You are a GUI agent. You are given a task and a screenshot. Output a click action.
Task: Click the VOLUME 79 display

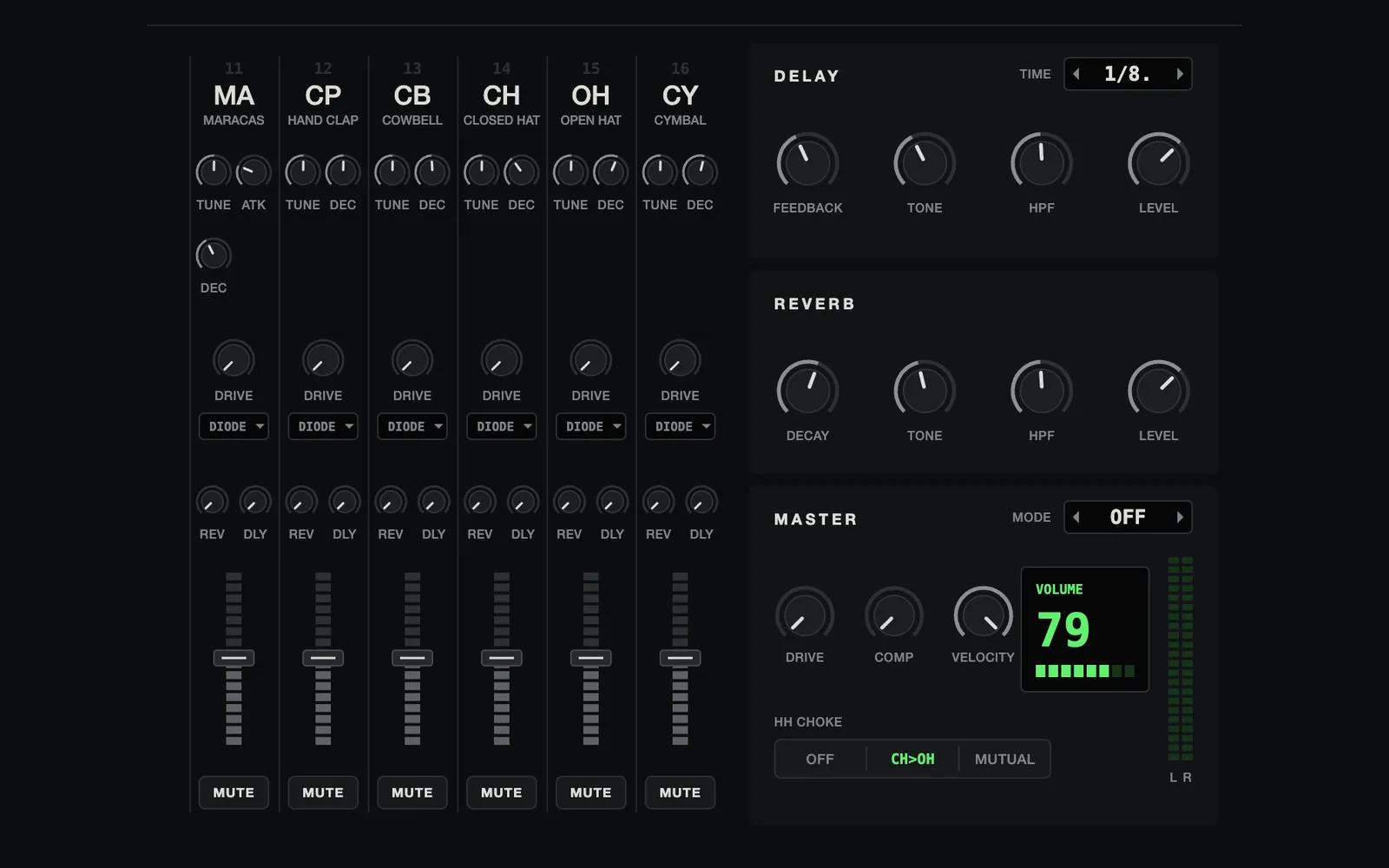(1085, 629)
